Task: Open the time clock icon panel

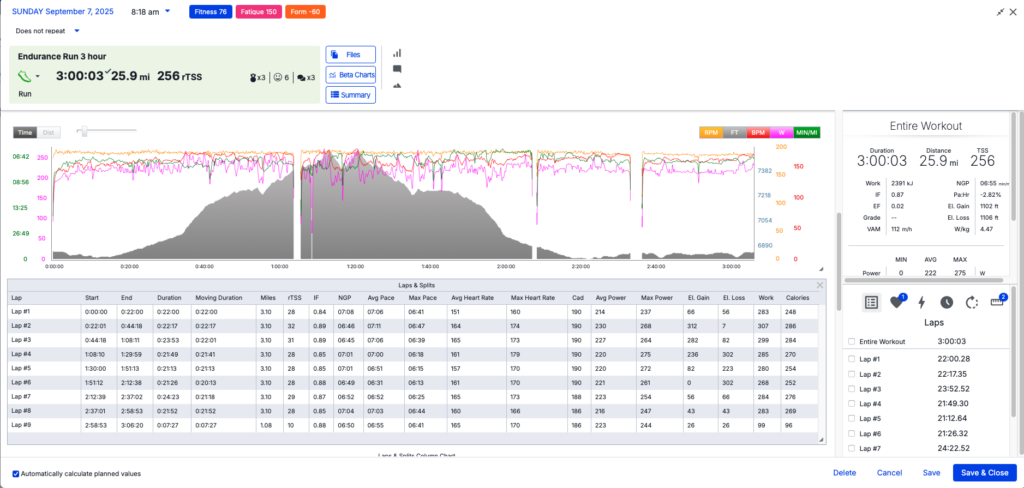Action: (x=946, y=301)
